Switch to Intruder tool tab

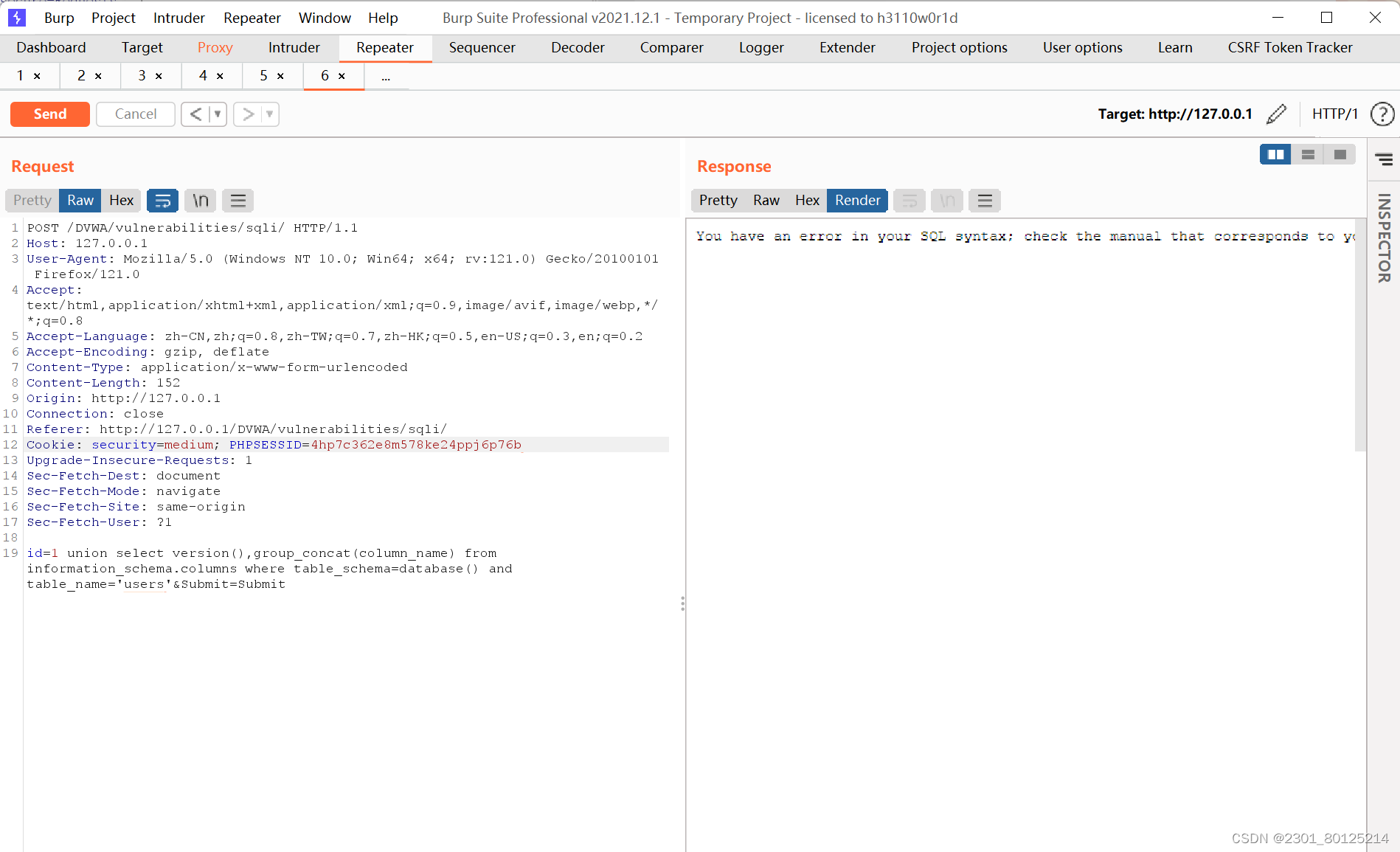pyautogui.click(x=294, y=48)
